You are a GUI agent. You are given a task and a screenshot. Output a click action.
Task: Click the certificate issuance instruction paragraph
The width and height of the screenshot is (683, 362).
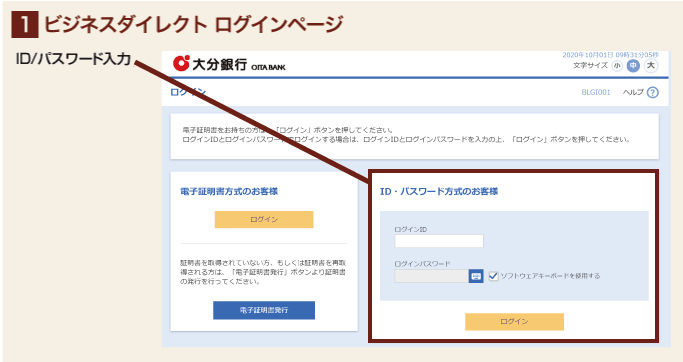tap(263, 272)
